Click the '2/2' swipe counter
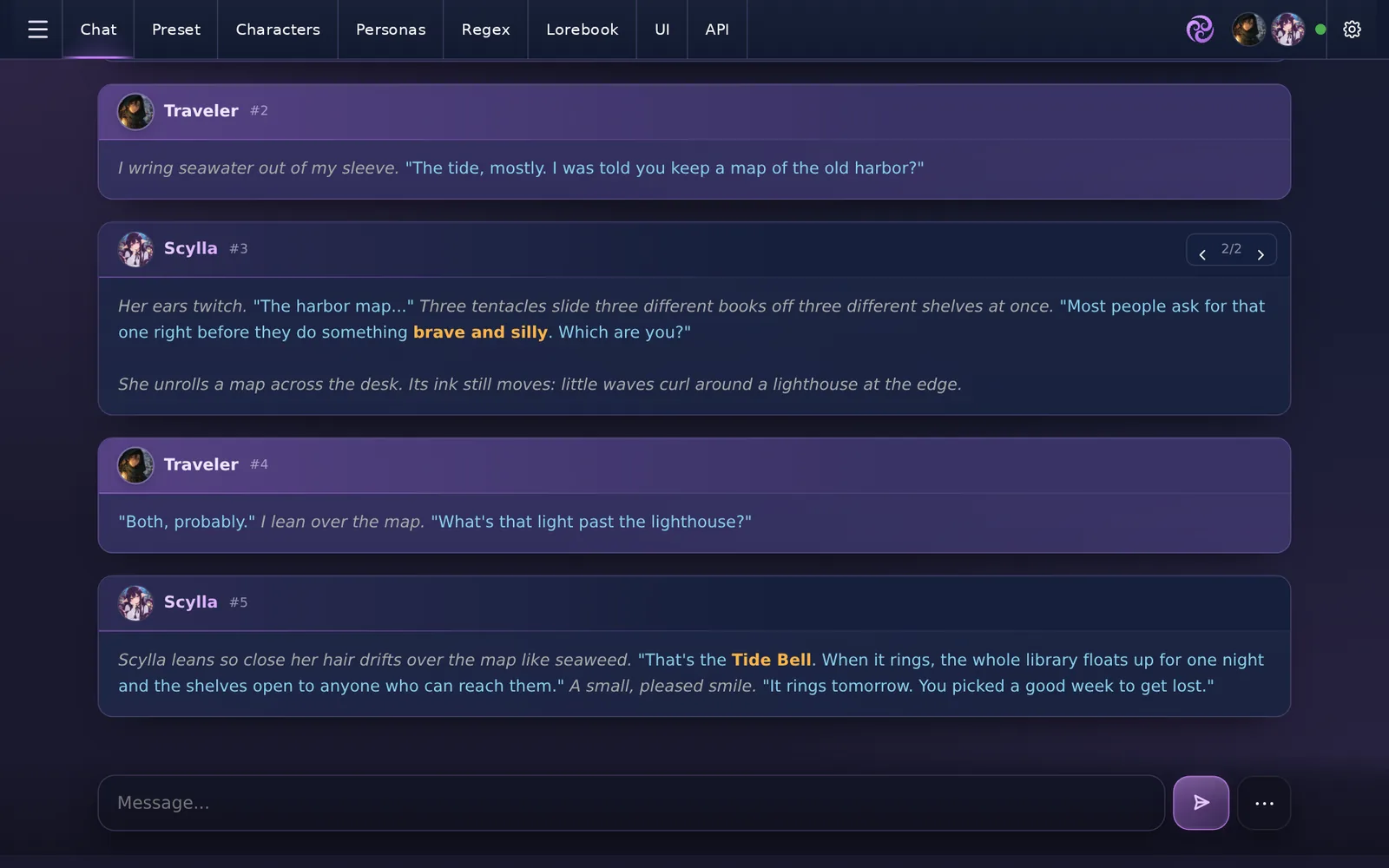 (1231, 249)
